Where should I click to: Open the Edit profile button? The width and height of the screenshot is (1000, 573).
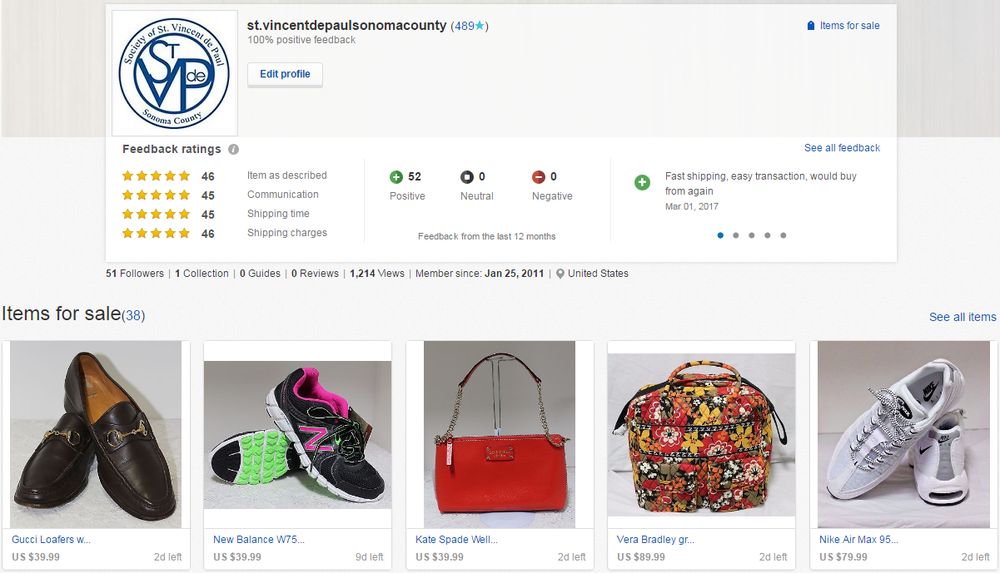pyautogui.click(x=285, y=74)
